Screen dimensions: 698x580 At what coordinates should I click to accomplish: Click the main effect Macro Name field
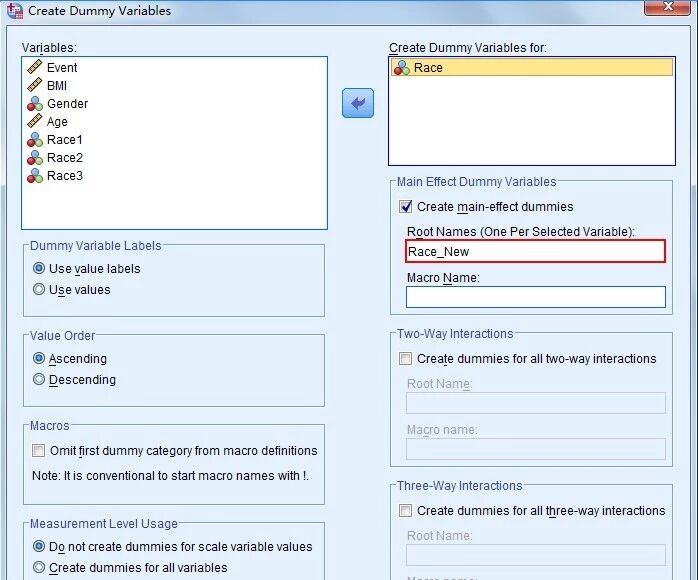(x=536, y=297)
